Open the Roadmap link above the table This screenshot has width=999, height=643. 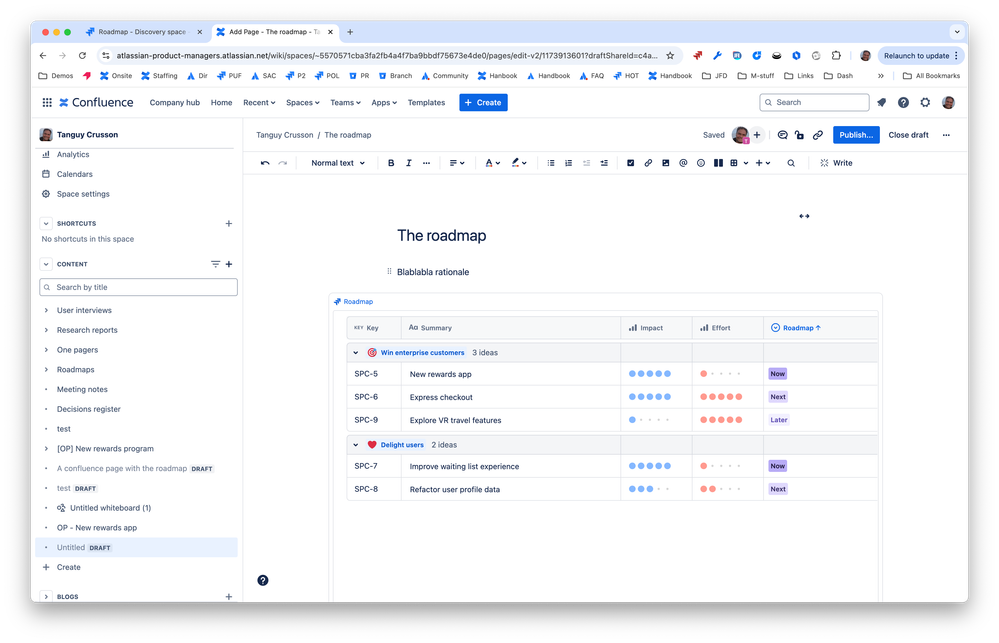(354, 301)
